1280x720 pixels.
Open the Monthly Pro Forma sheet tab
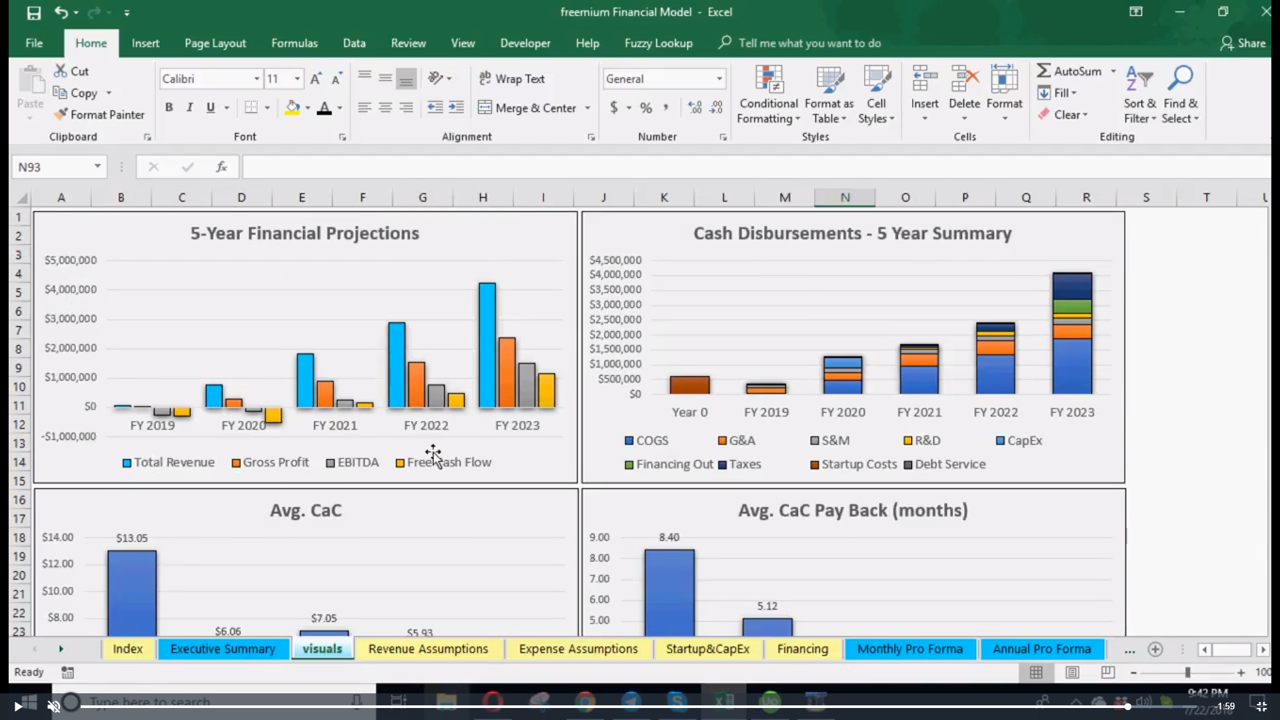910,649
